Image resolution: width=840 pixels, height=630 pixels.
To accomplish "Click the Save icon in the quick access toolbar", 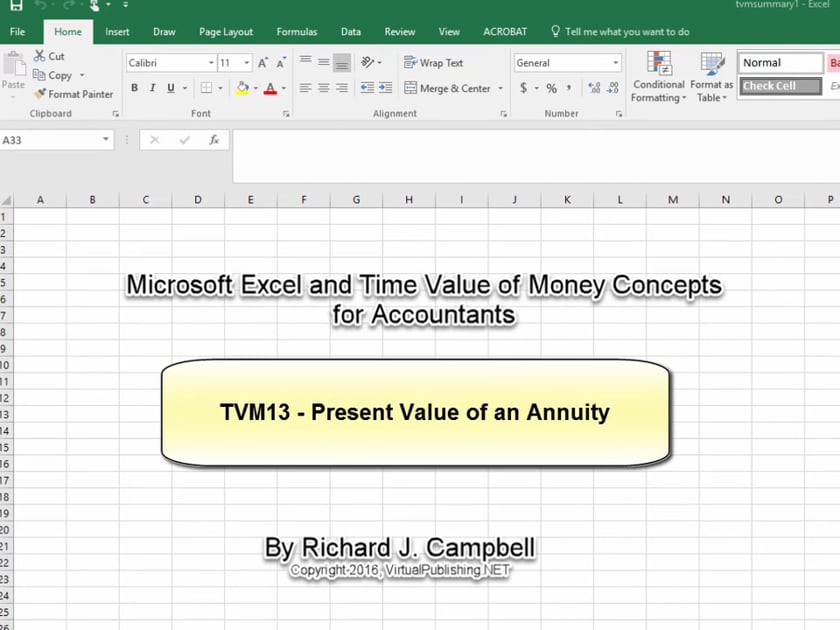I will [x=16, y=5].
